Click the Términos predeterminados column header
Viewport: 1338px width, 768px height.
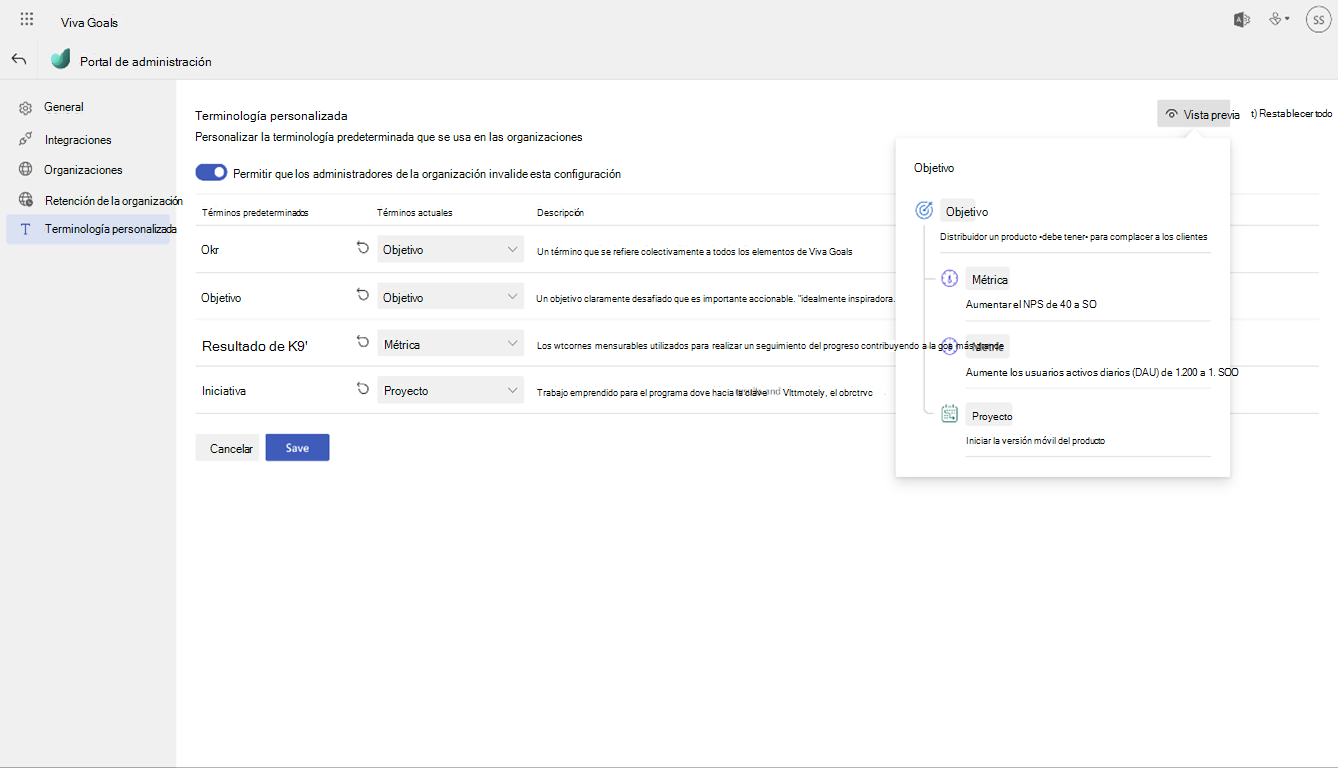click(255, 213)
